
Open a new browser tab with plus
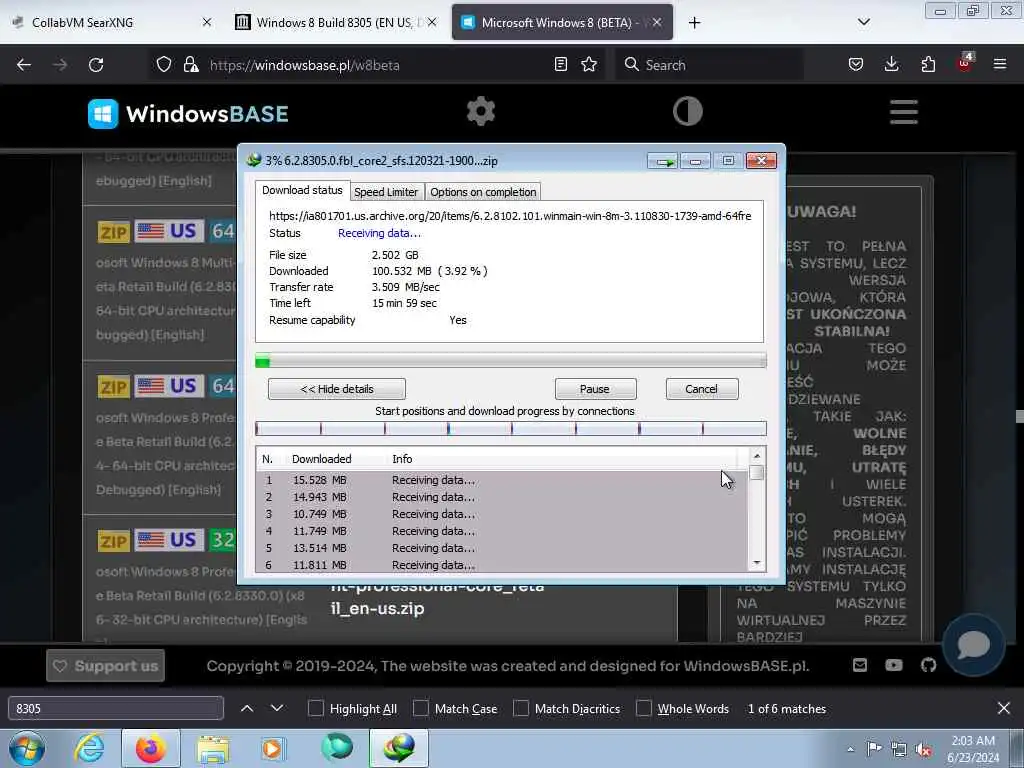[x=694, y=23]
